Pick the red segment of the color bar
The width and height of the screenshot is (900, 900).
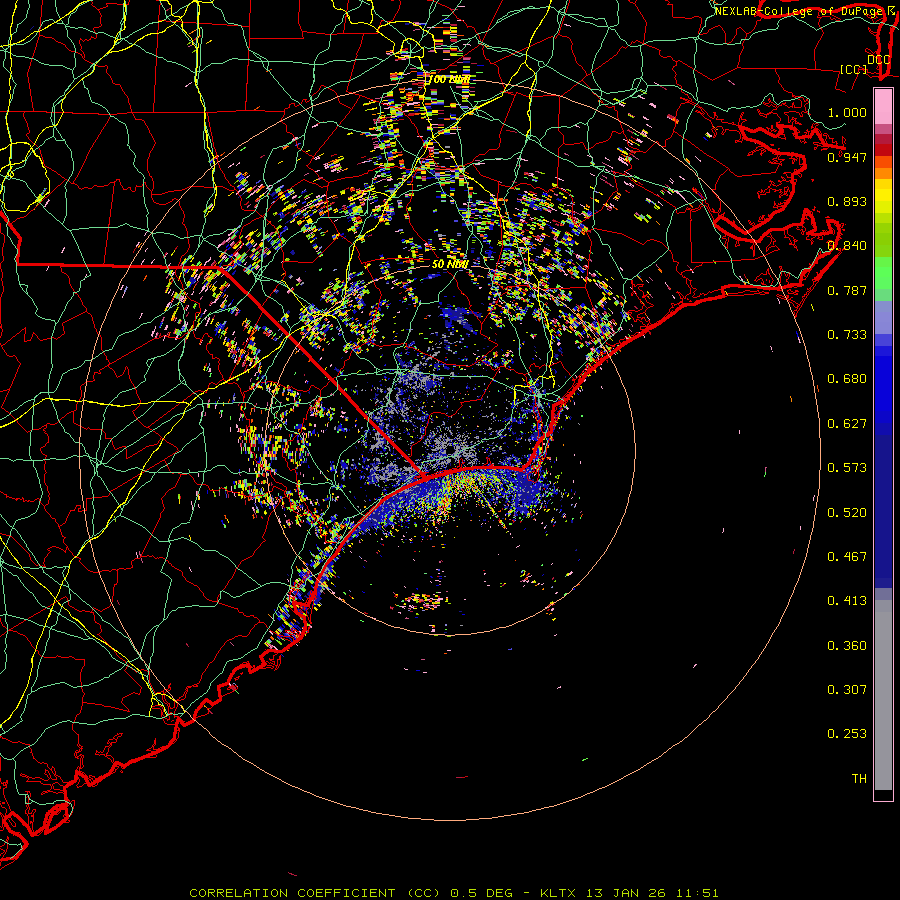coord(883,150)
